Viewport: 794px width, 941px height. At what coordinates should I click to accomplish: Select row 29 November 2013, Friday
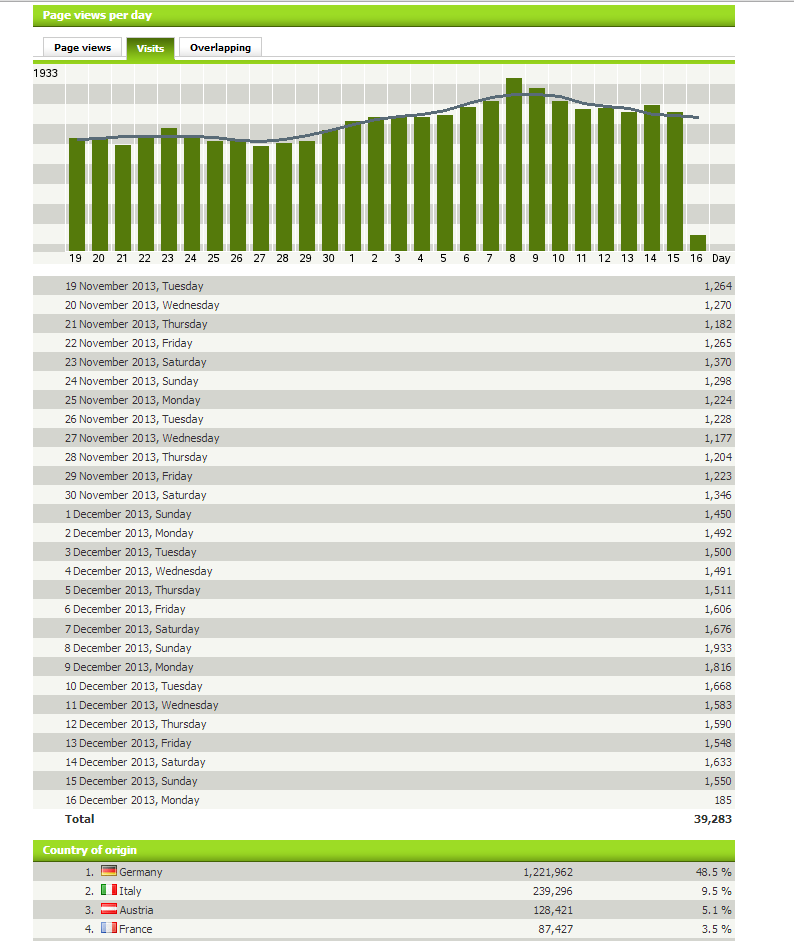[x=383, y=476]
